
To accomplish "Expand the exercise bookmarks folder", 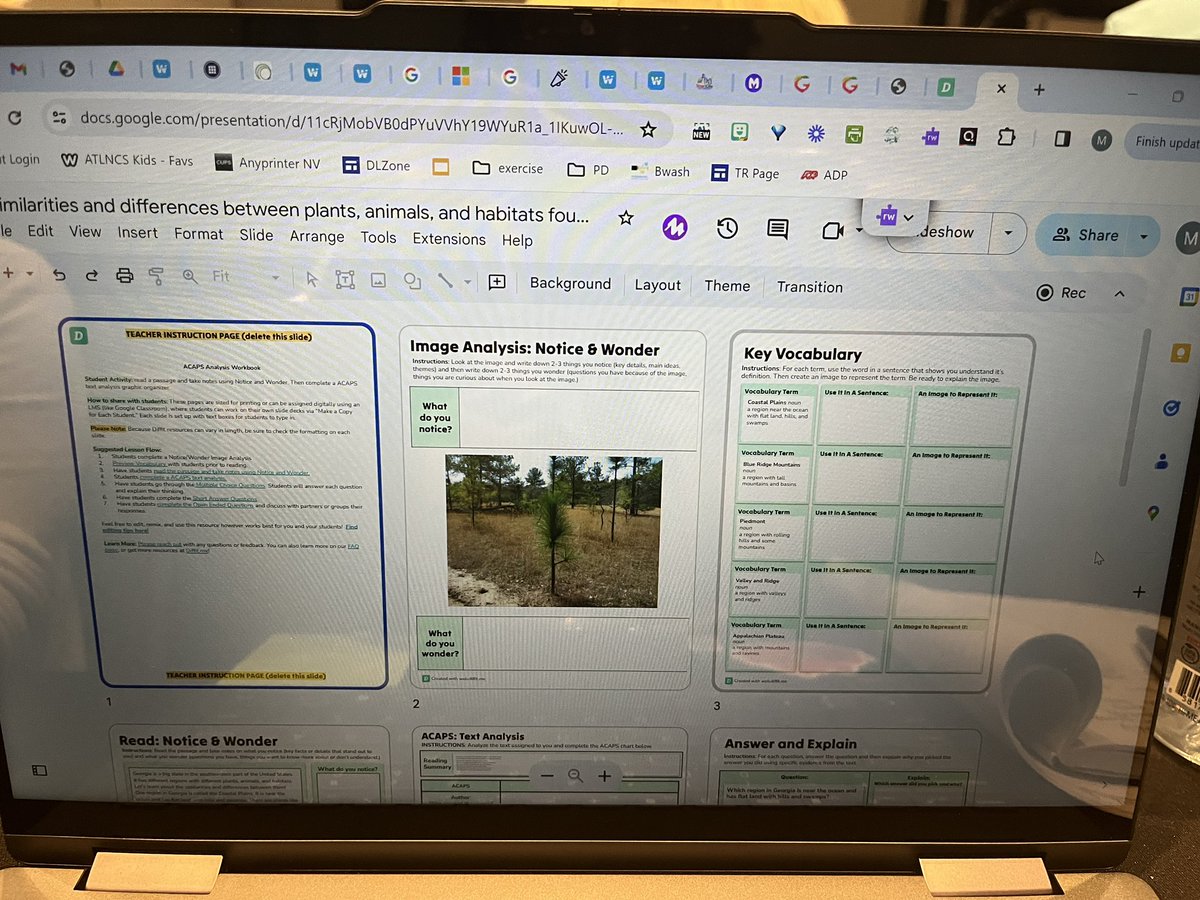I will click(x=507, y=168).
